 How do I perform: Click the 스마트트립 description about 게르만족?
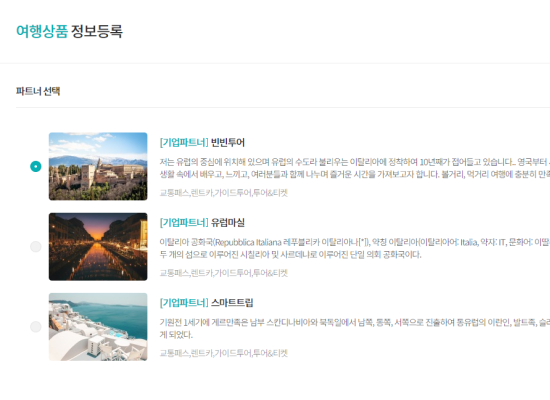(x=355, y=328)
